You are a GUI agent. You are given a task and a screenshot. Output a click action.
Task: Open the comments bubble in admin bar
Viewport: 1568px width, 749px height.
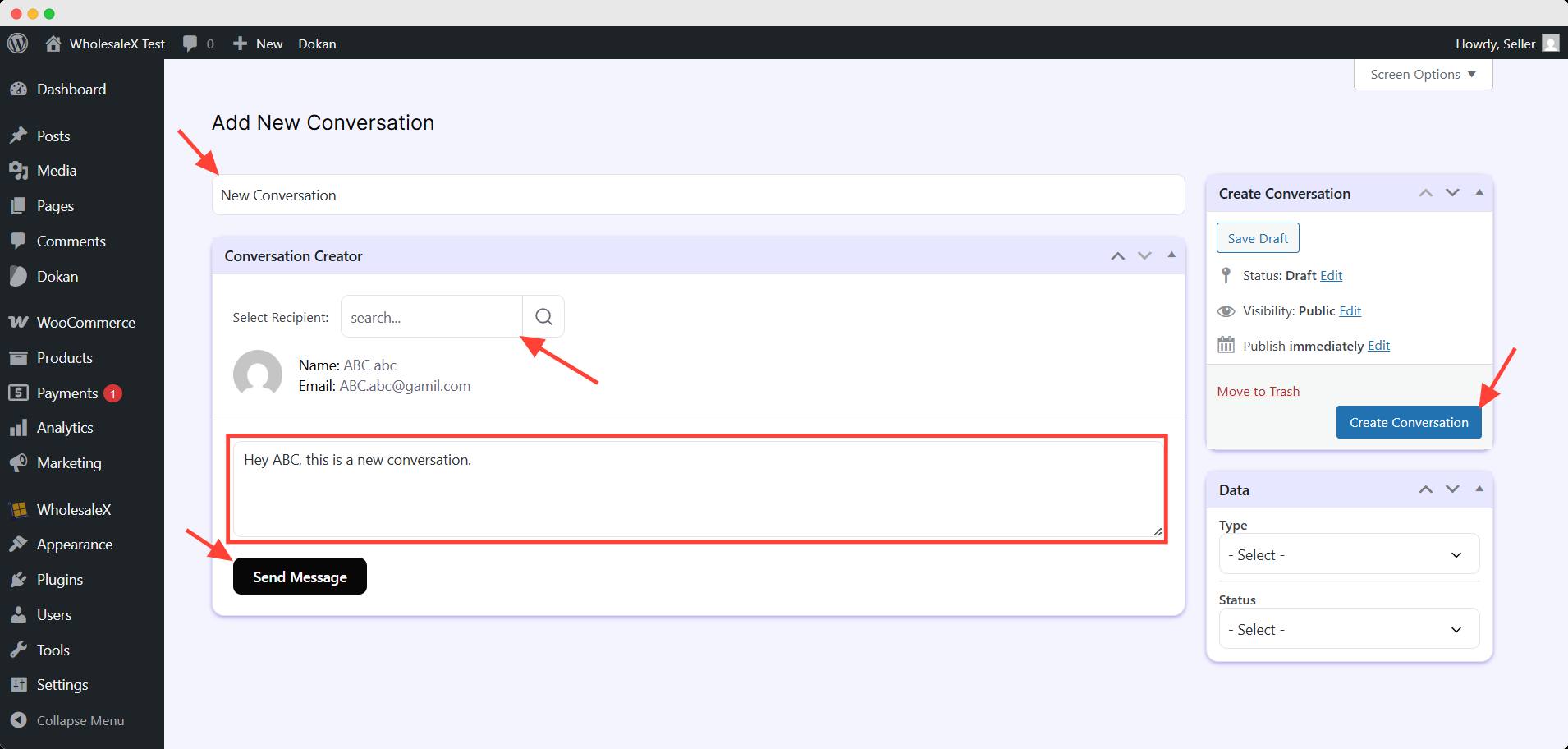coord(190,44)
